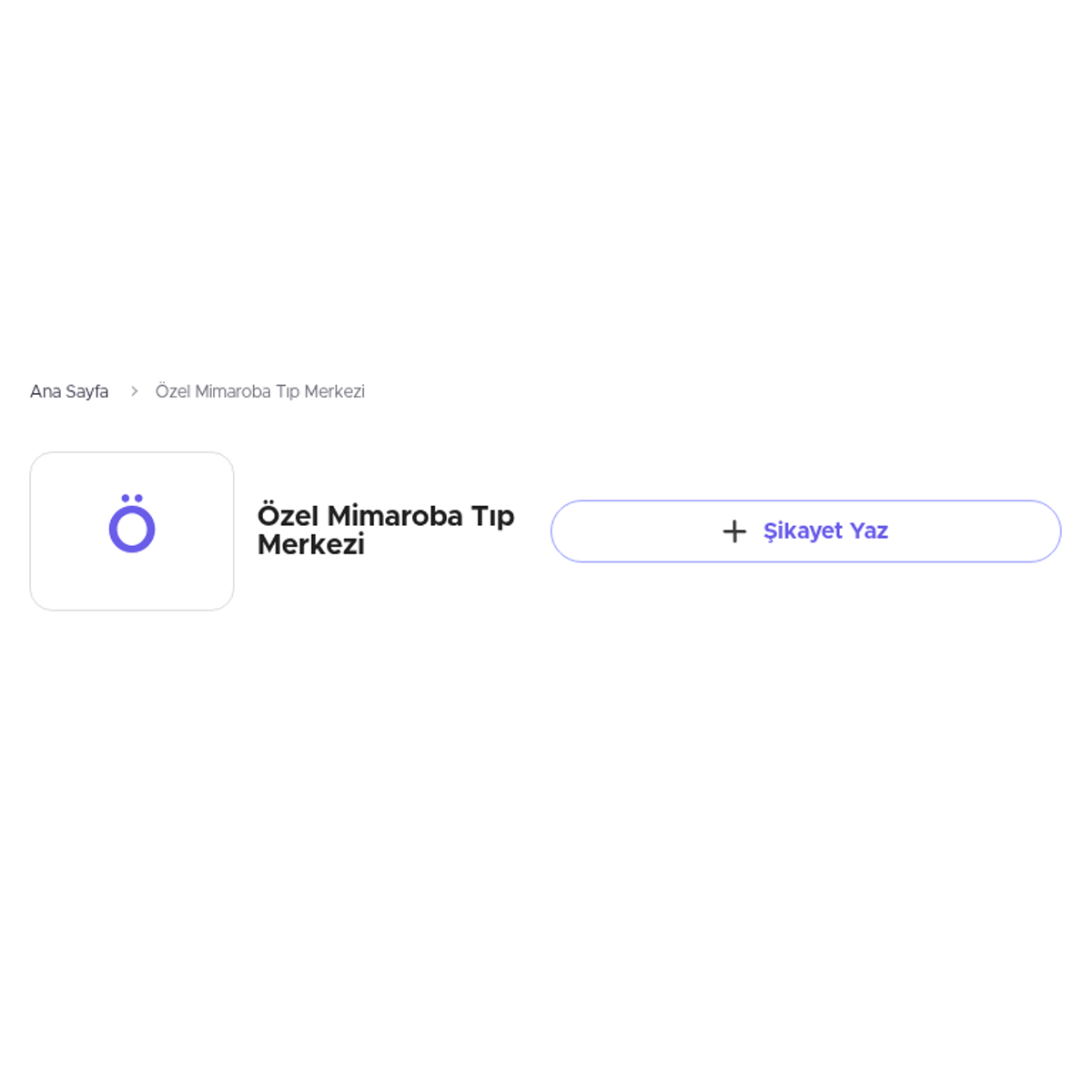
Task: Write a complaint using Şikayet Yaz
Action: click(x=805, y=531)
